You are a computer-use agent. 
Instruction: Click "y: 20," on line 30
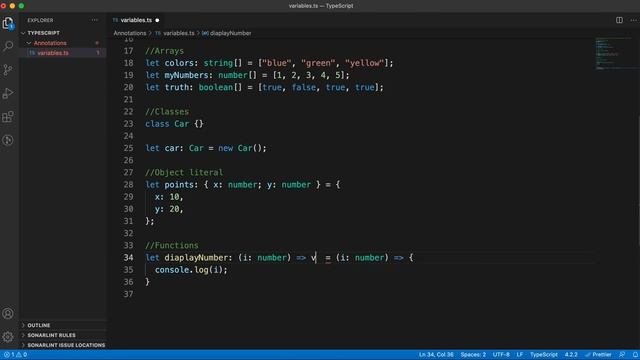click(x=169, y=209)
